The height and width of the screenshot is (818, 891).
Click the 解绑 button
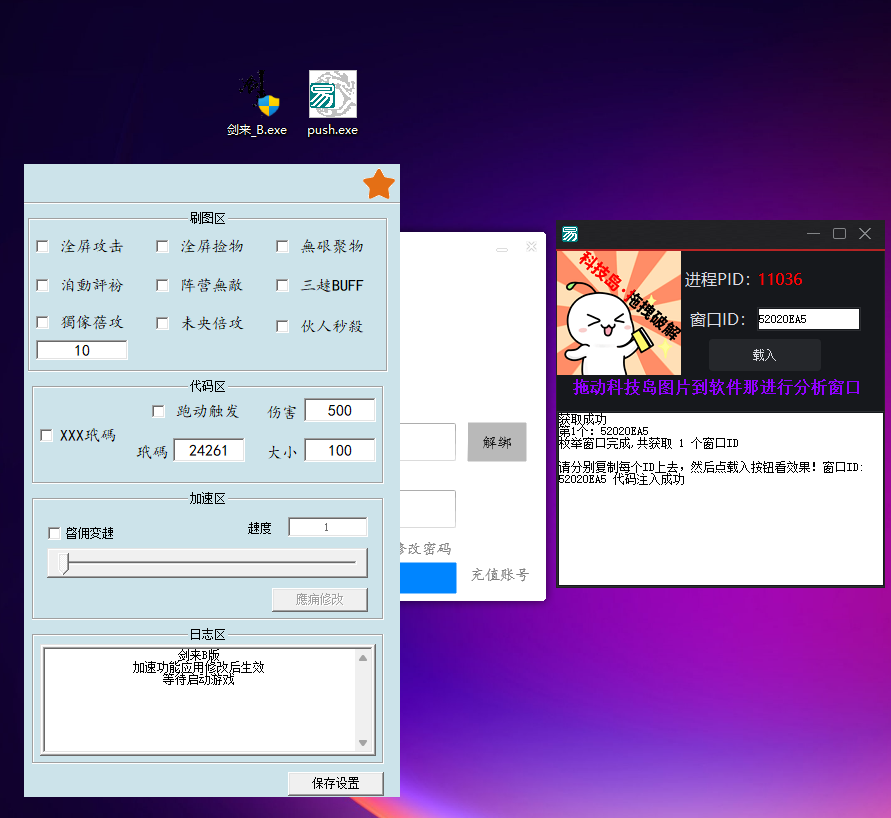[x=496, y=442]
